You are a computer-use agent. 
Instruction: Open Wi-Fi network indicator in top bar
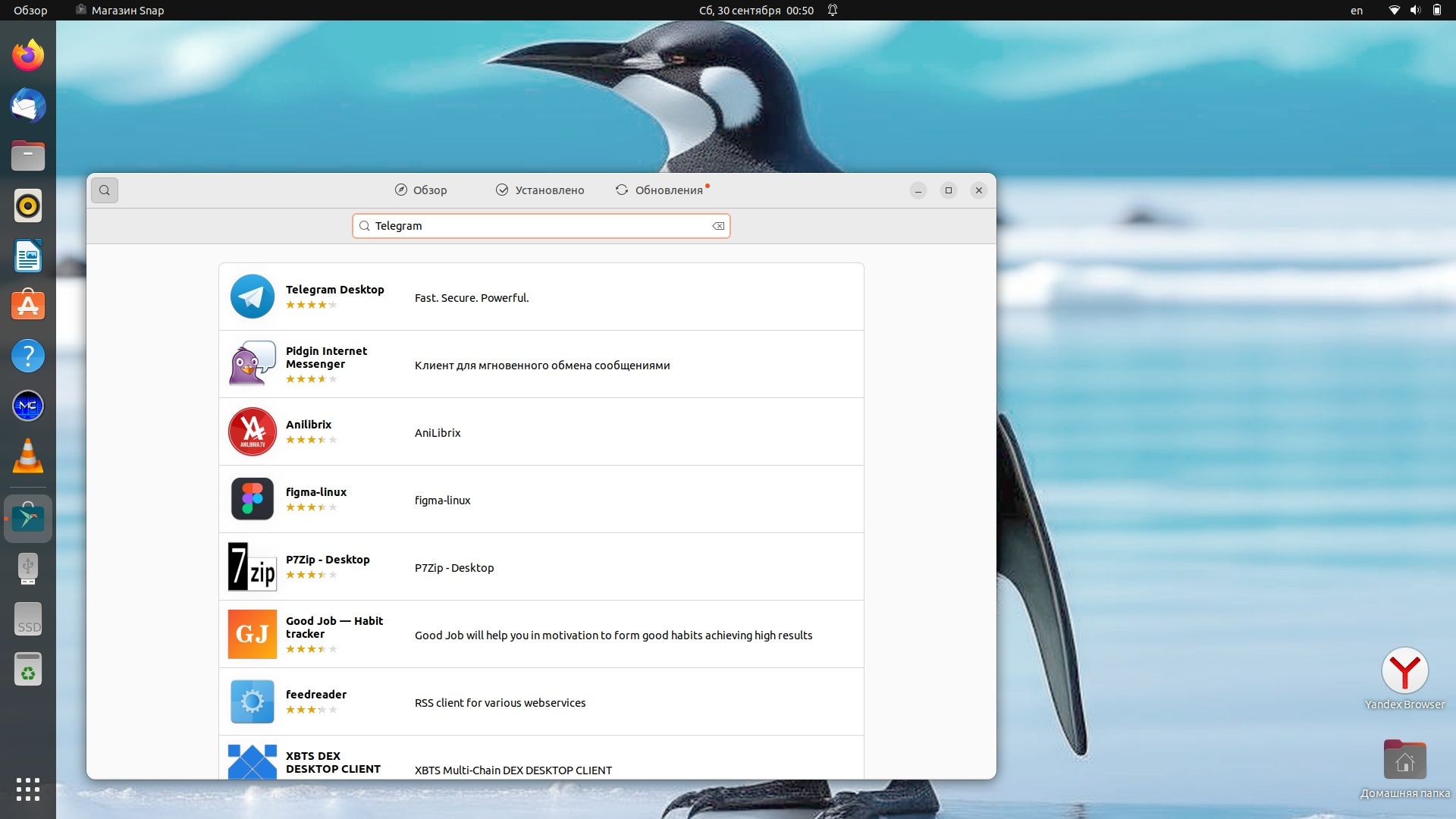(x=1394, y=10)
